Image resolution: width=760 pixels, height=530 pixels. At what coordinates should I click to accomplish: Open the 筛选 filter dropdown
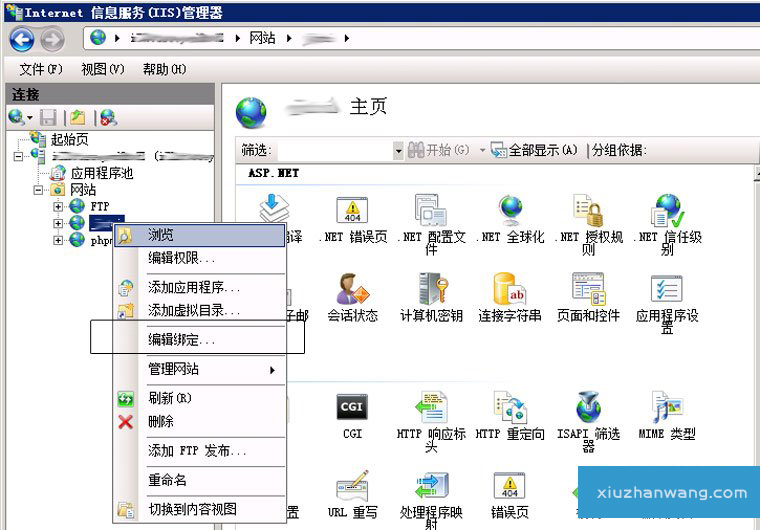[x=398, y=150]
